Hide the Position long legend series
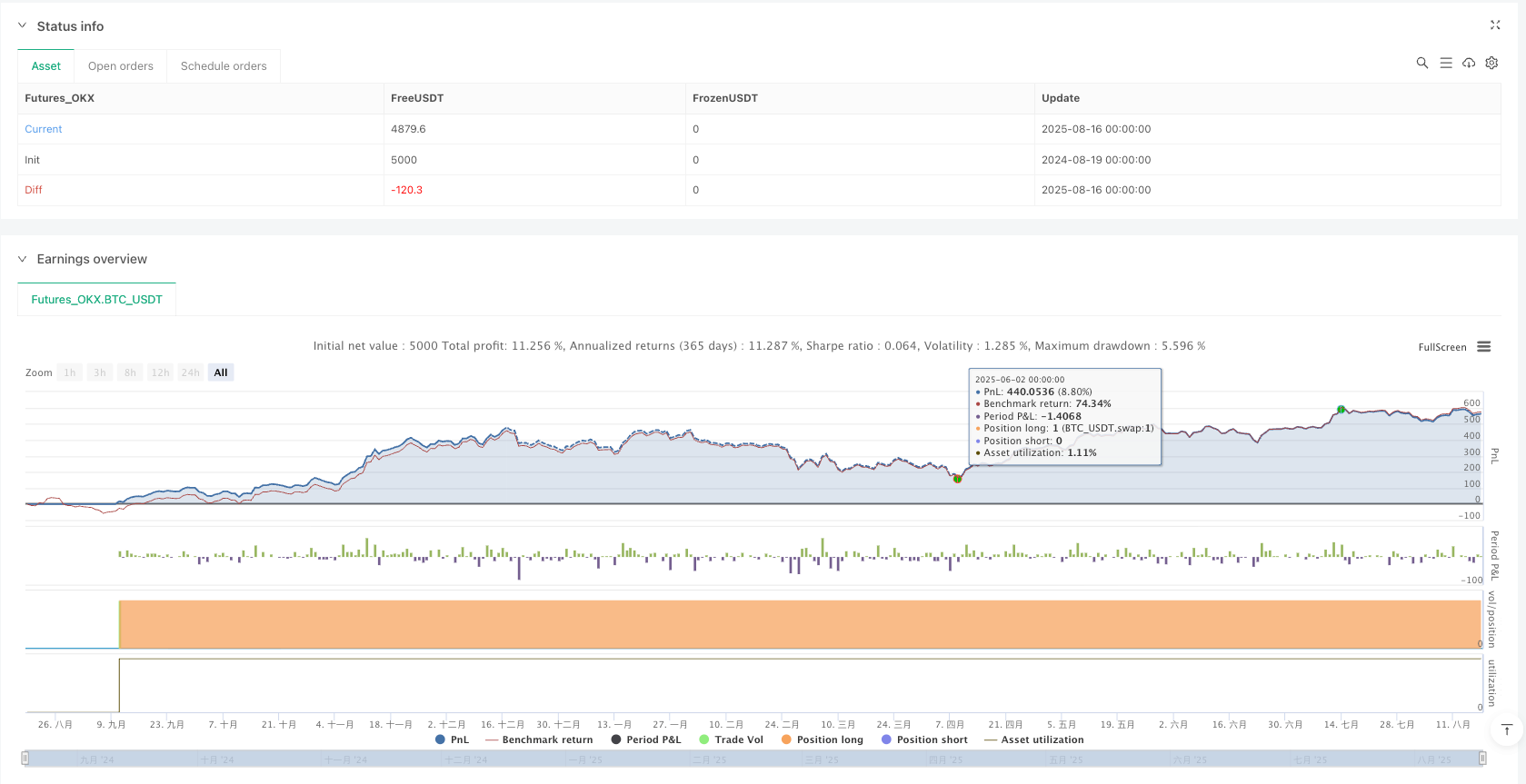The width and height of the screenshot is (1526, 784). click(x=823, y=739)
